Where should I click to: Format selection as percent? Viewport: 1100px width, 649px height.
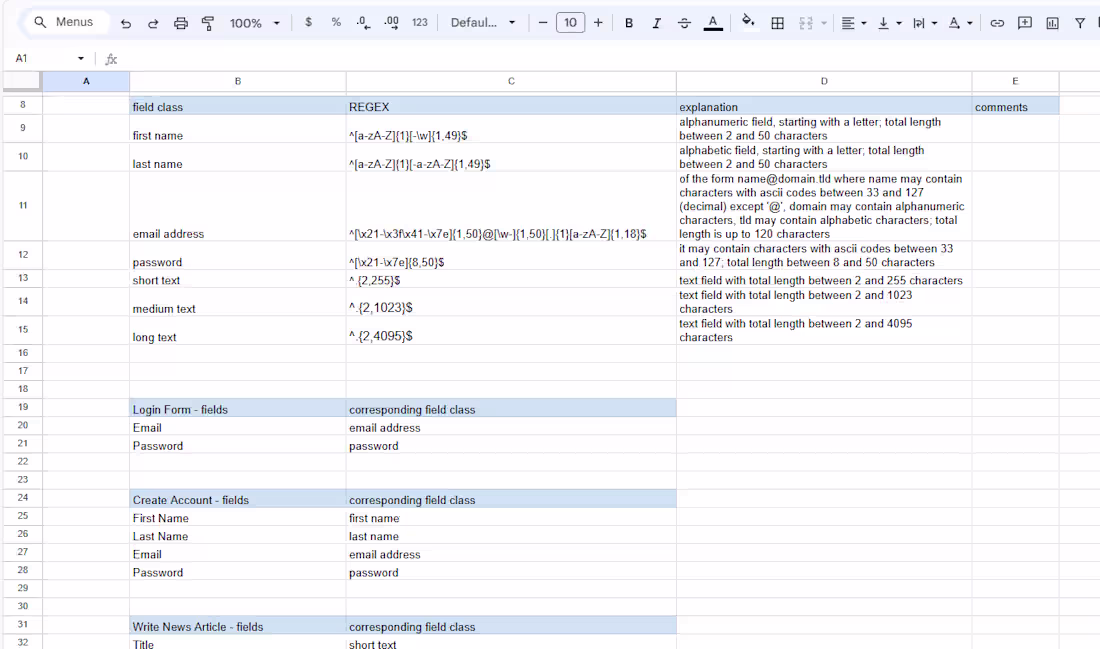tap(335, 22)
